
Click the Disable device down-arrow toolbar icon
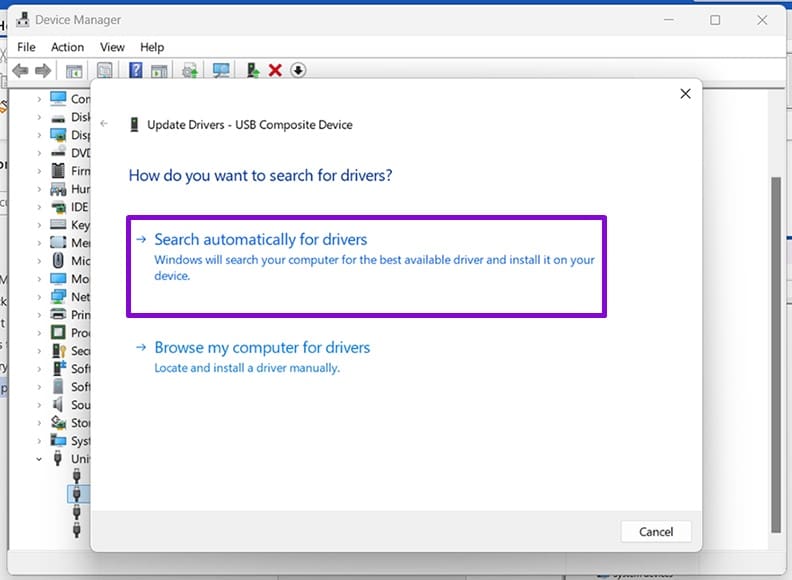click(x=298, y=70)
